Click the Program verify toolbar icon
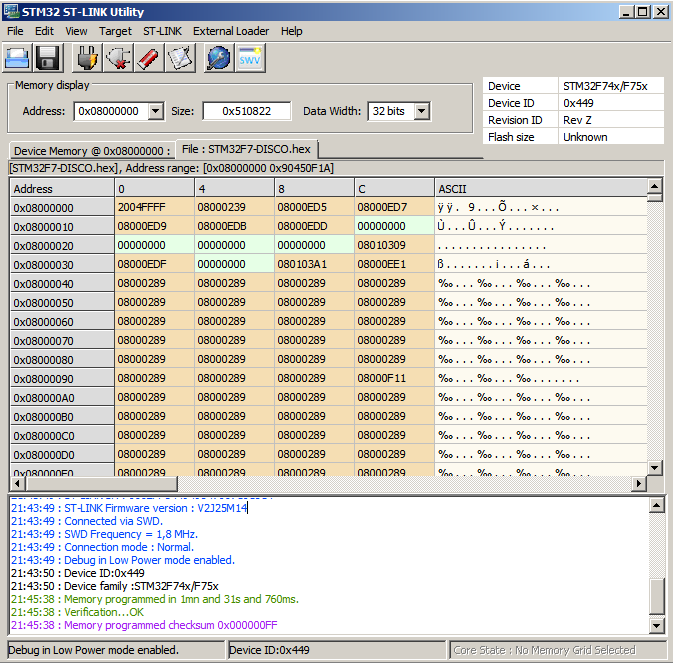The width and height of the screenshot is (673, 663). 179,58
